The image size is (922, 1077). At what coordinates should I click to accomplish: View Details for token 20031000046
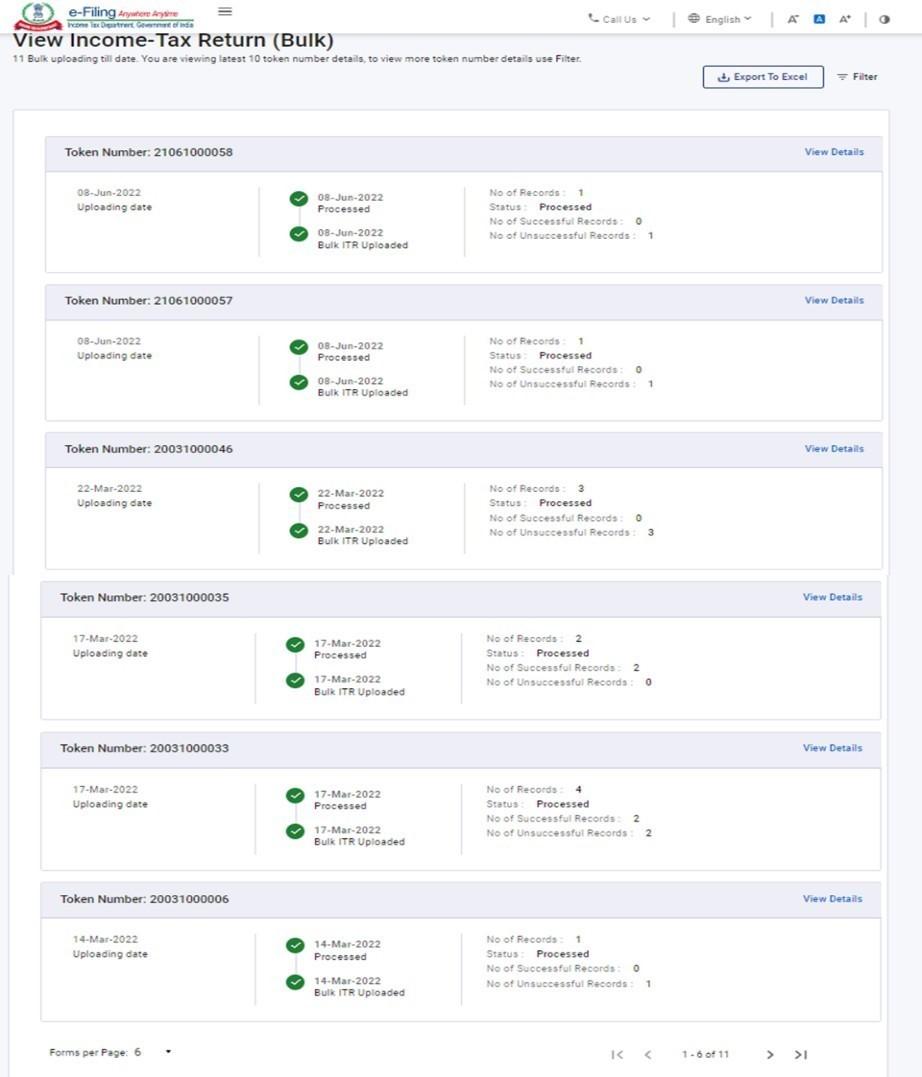834,448
